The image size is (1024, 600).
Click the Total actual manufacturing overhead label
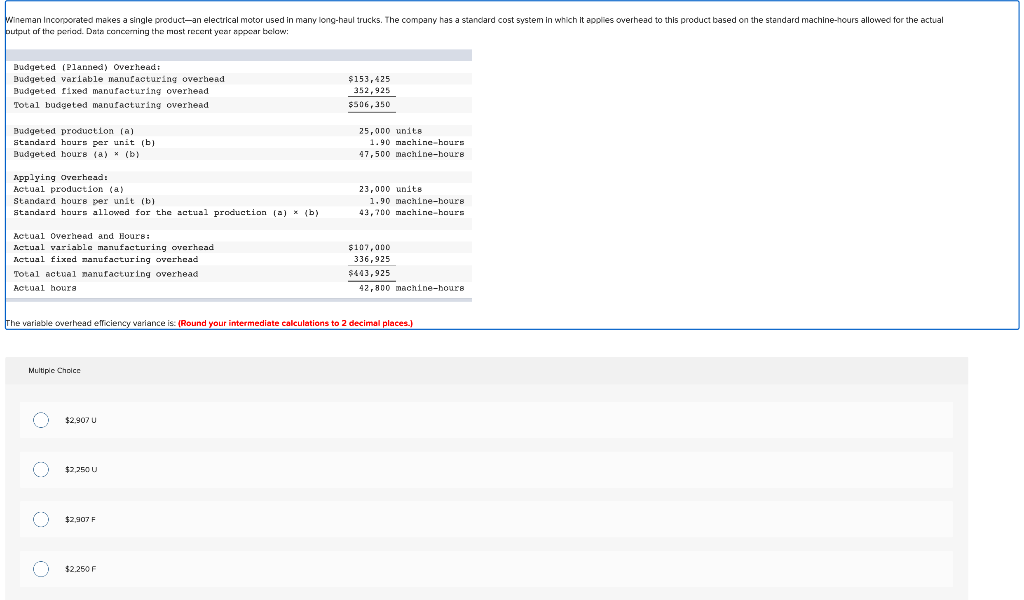[106, 274]
